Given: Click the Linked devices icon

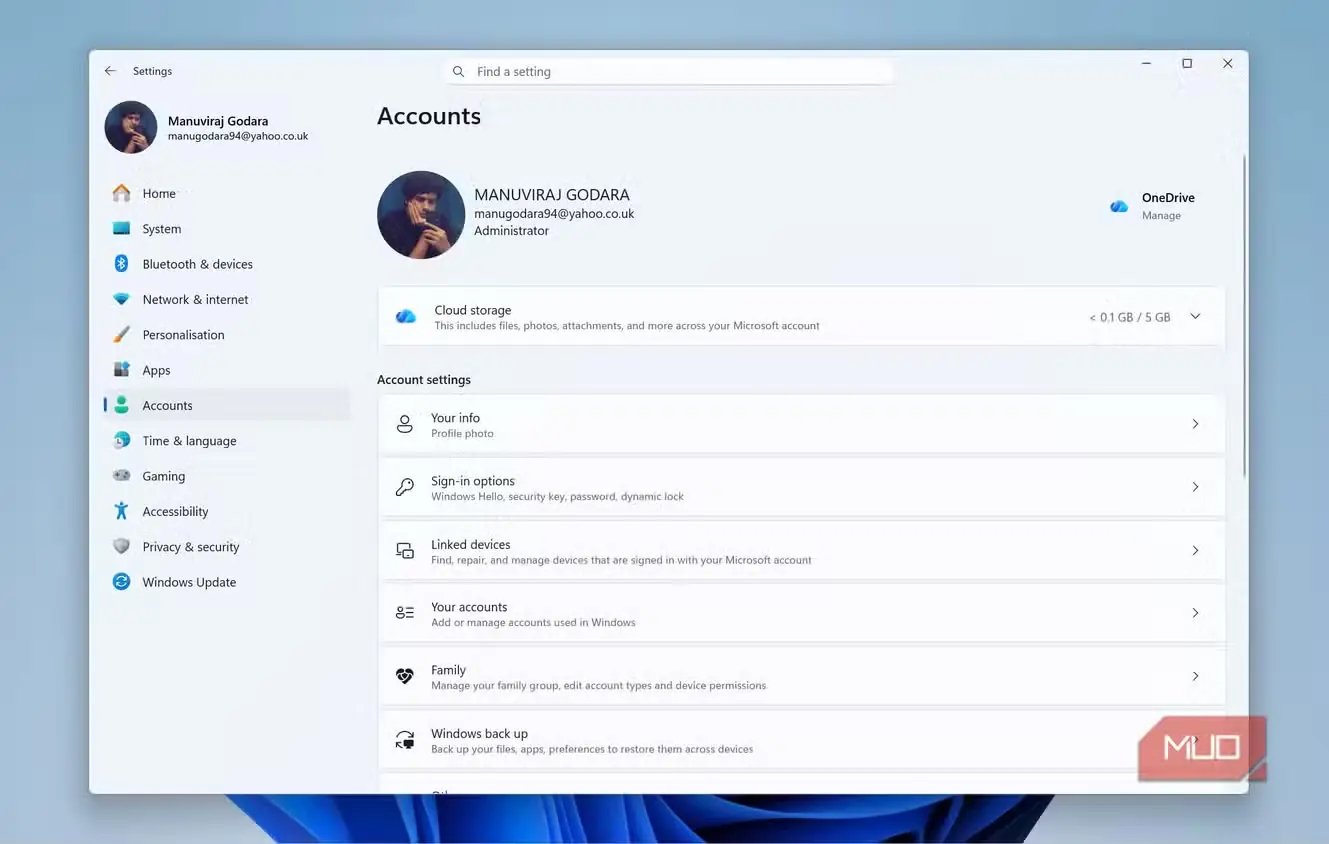Looking at the screenshot, I should 405,551.
